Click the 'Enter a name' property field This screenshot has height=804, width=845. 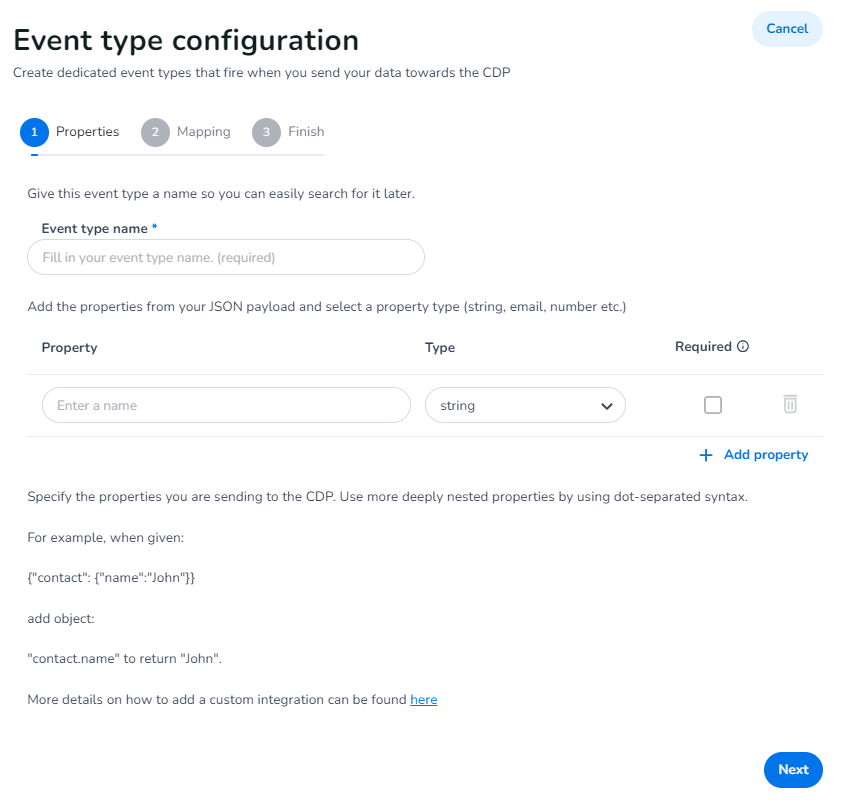tap(226, 406)
